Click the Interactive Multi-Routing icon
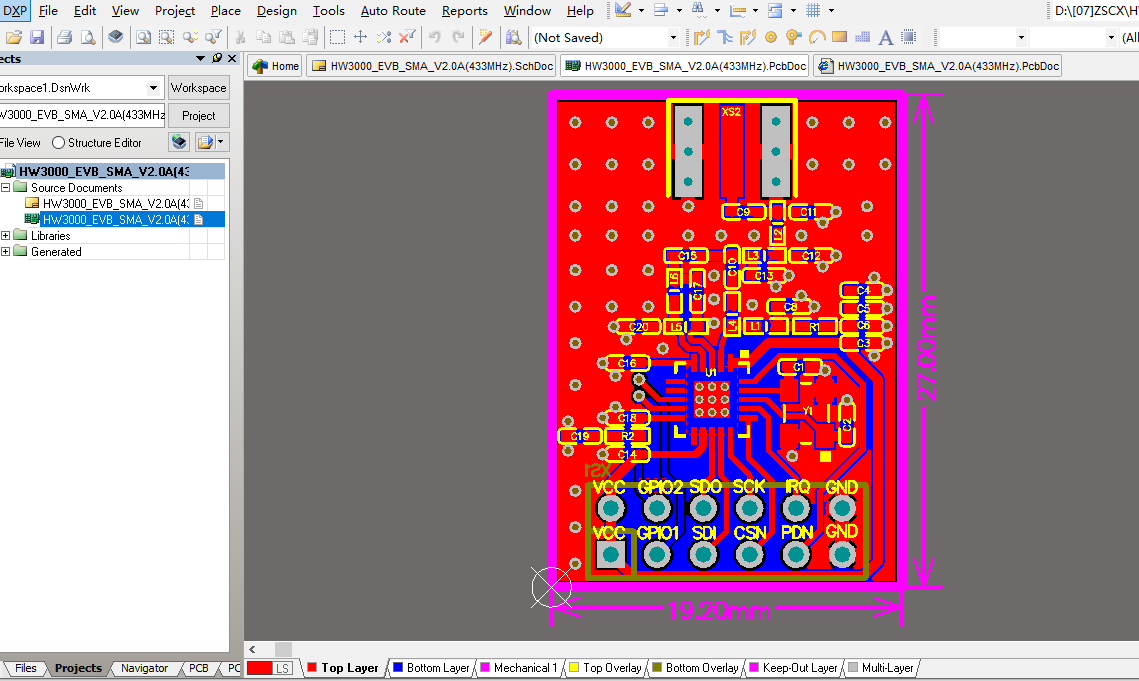 click(x=725, y=37)
